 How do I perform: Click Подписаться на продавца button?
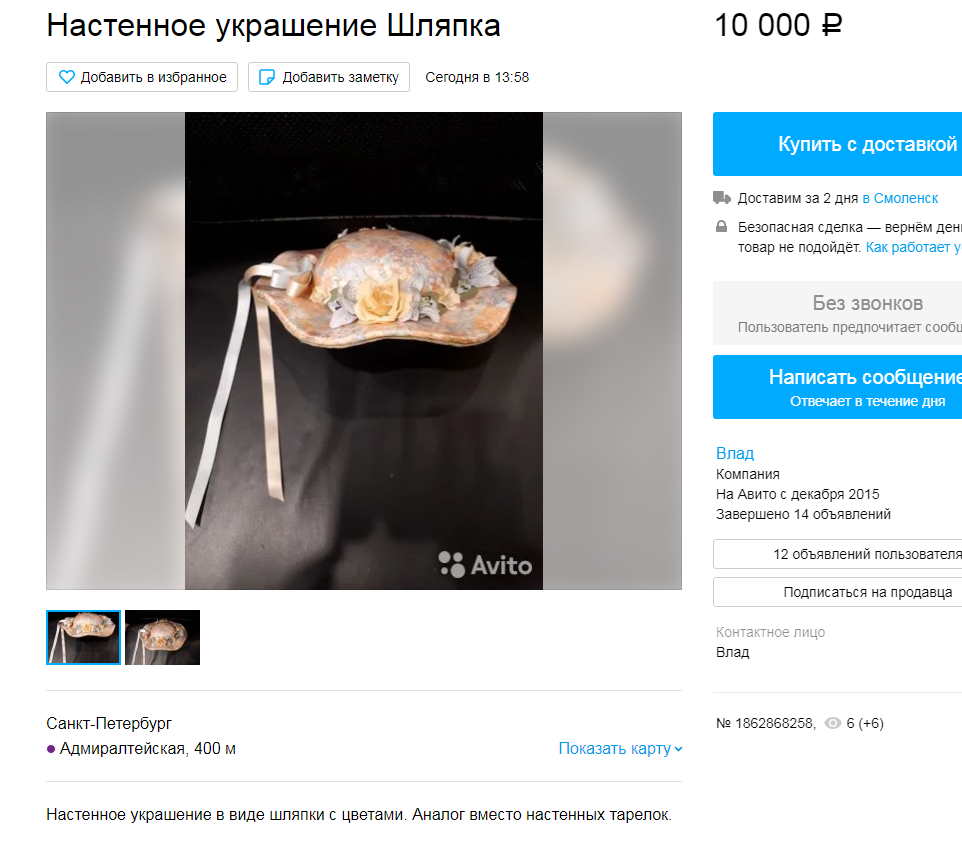837,592
